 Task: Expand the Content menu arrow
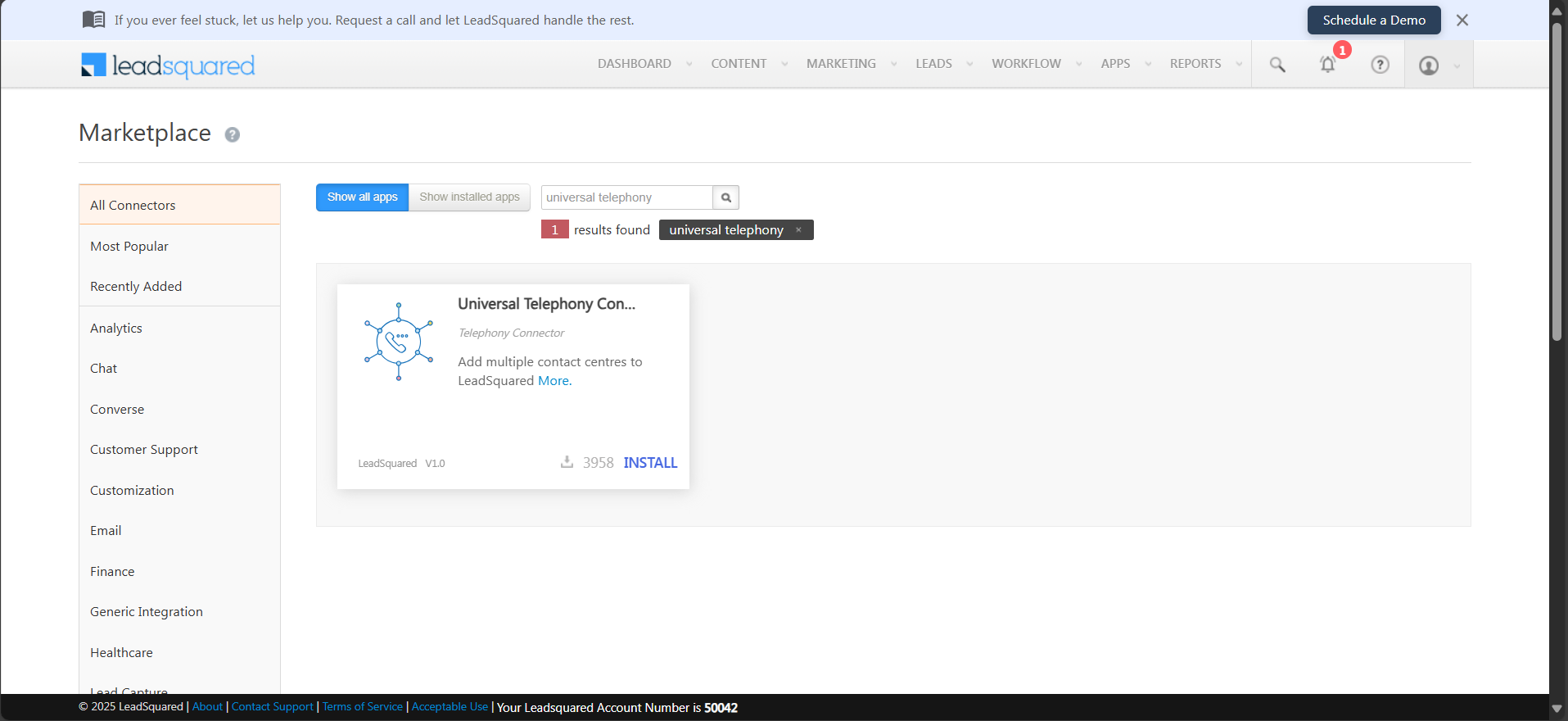click(785, 64)
